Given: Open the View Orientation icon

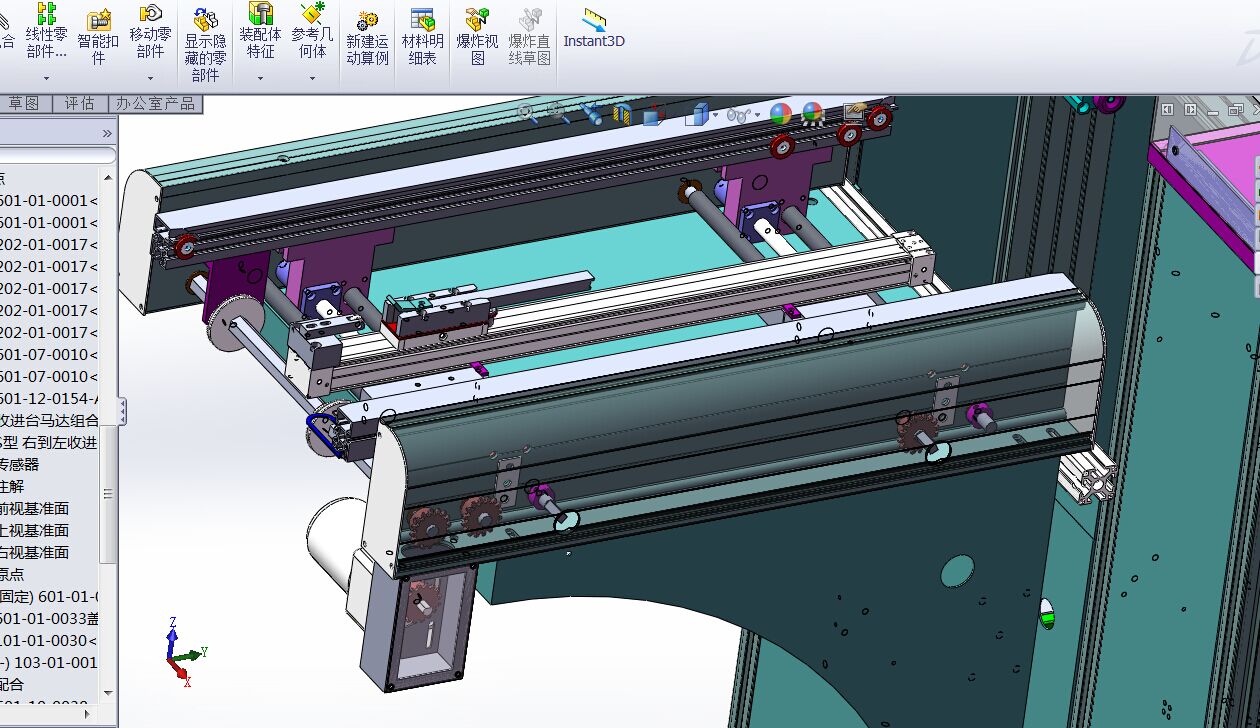Looking at the screenshot, I should 653,115.
